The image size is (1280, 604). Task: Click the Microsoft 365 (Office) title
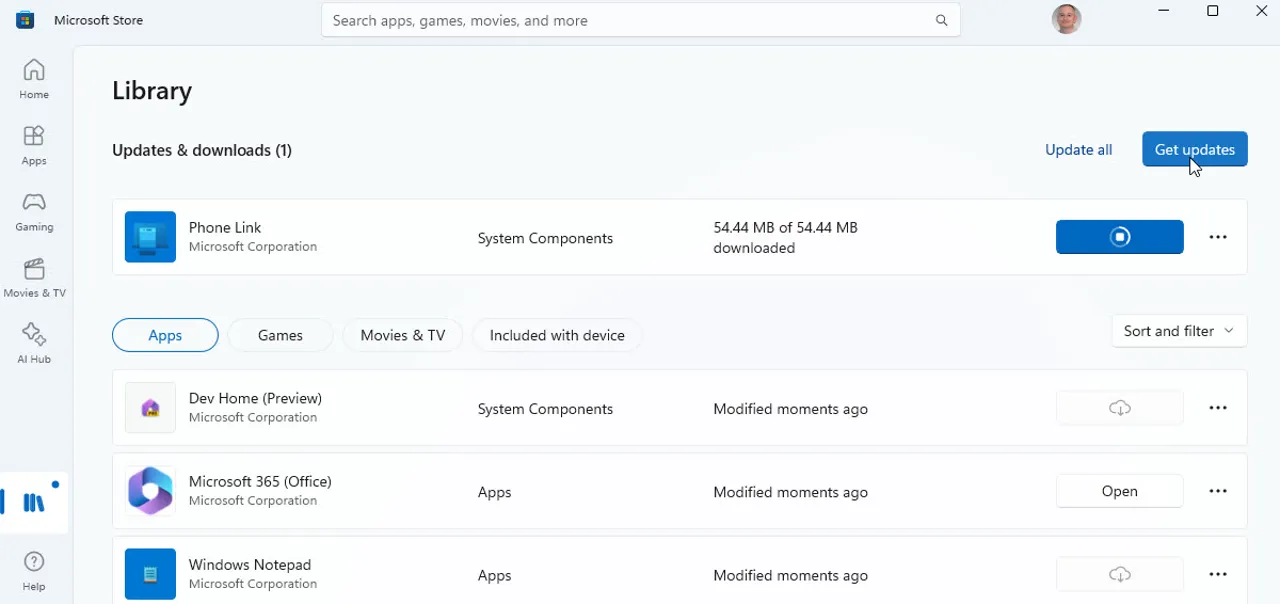click(x=260, y=481)
